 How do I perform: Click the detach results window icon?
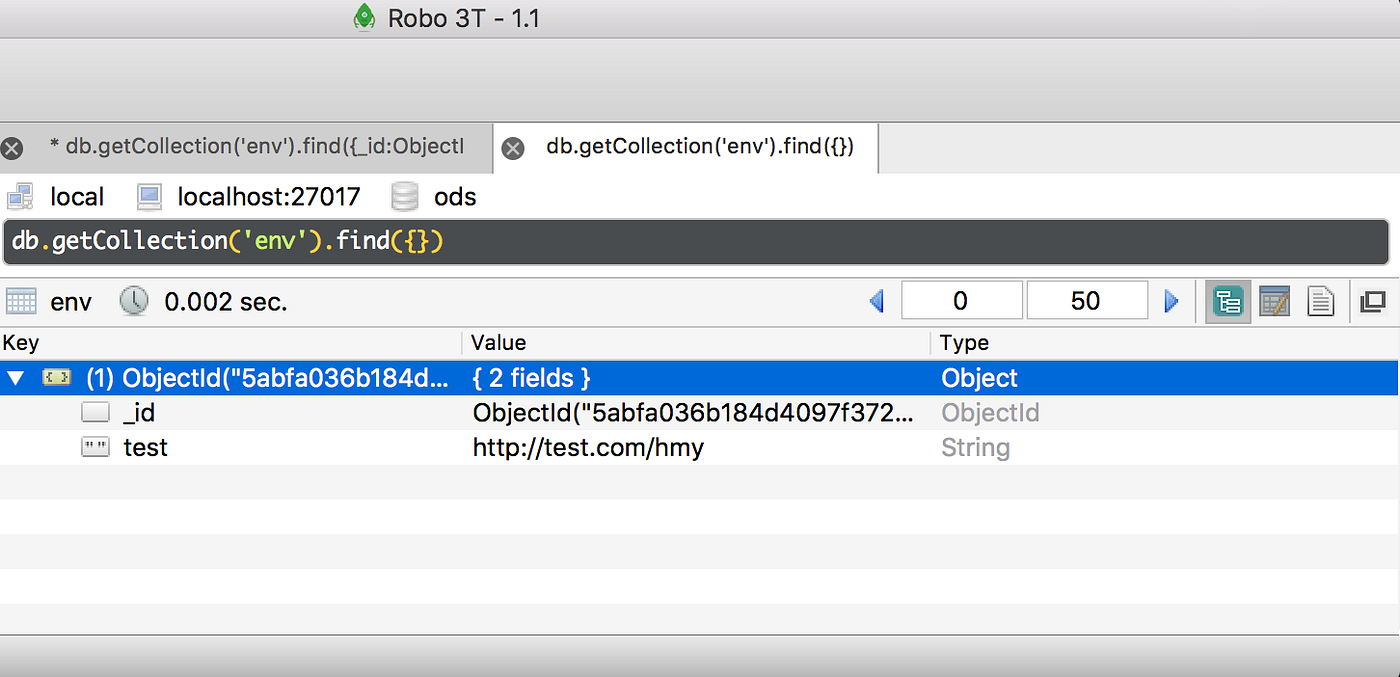[x=1372, y=301]
